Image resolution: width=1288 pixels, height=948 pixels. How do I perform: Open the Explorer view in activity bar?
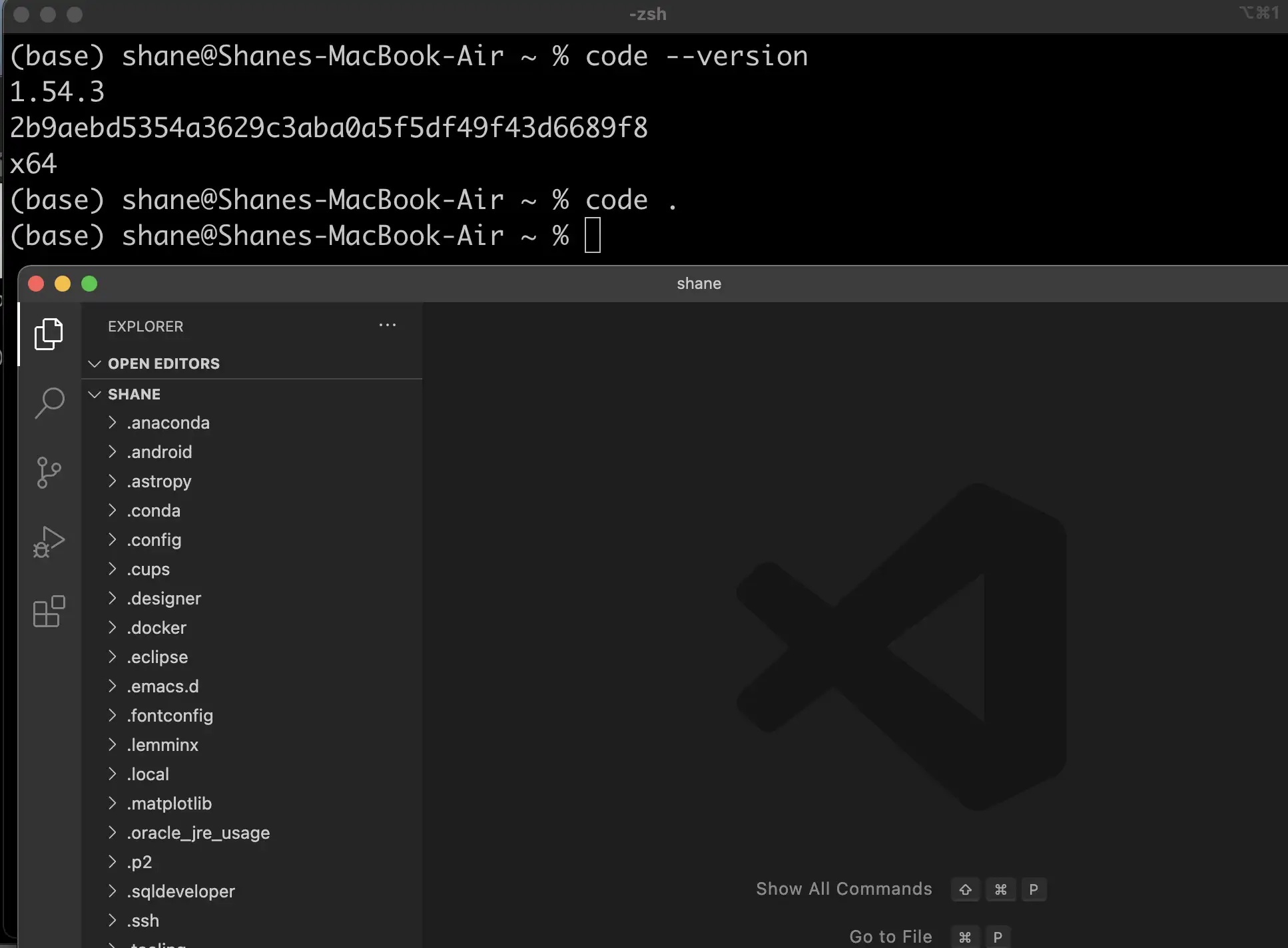point(49,334)
